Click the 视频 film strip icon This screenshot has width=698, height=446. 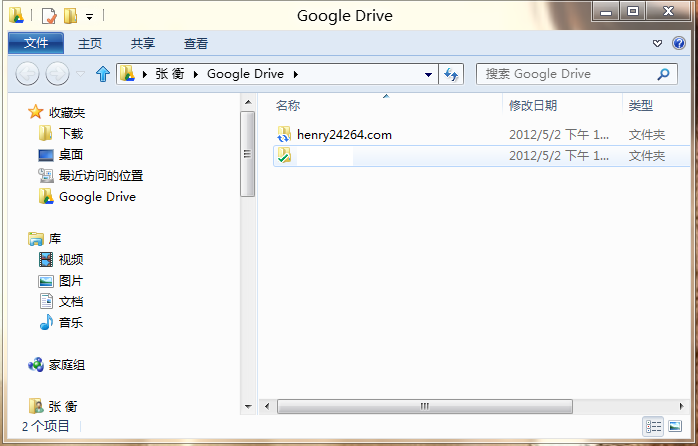tap(46, 259)
